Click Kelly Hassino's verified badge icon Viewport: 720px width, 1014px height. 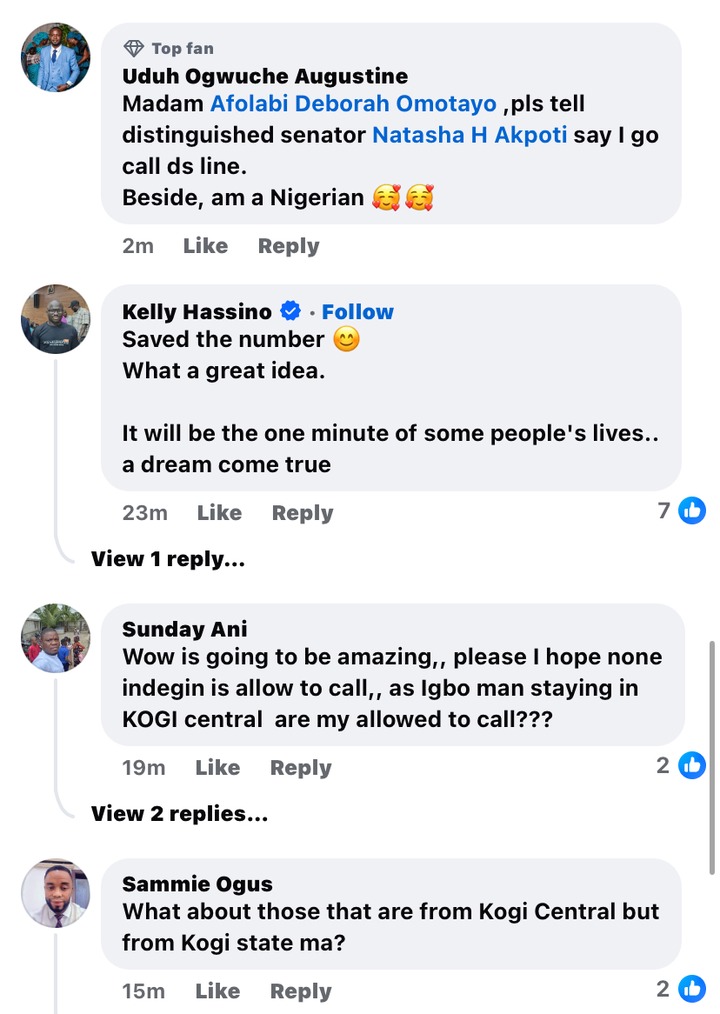click(x=291, y=311)
